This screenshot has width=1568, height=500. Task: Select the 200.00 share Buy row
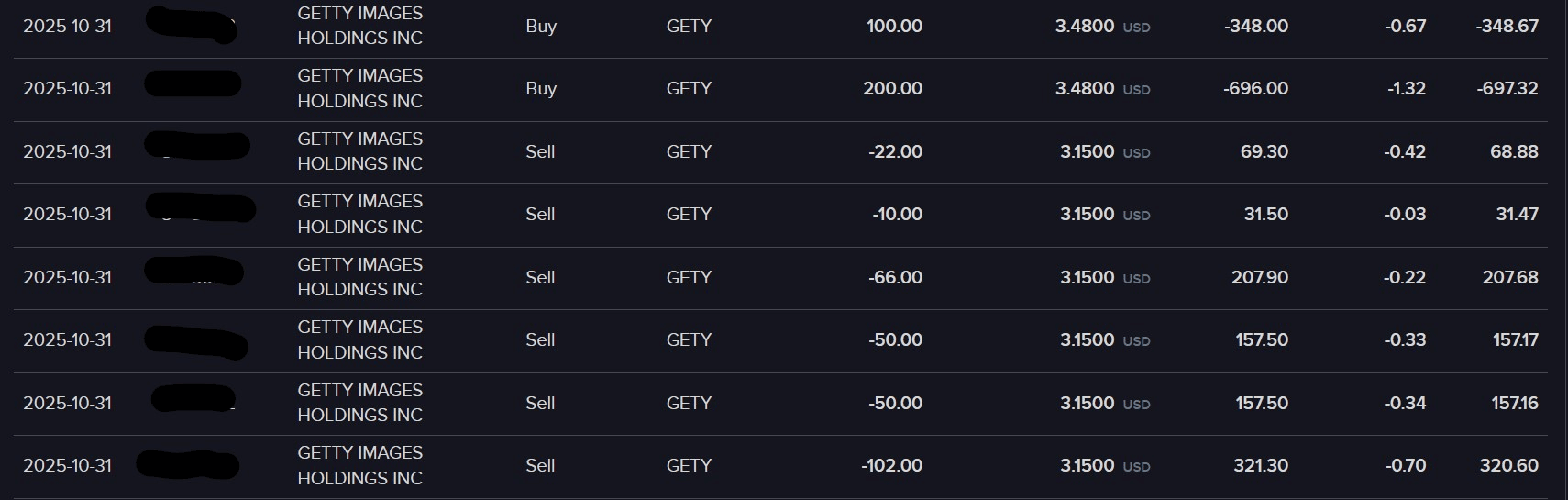[x=541, y=89]
